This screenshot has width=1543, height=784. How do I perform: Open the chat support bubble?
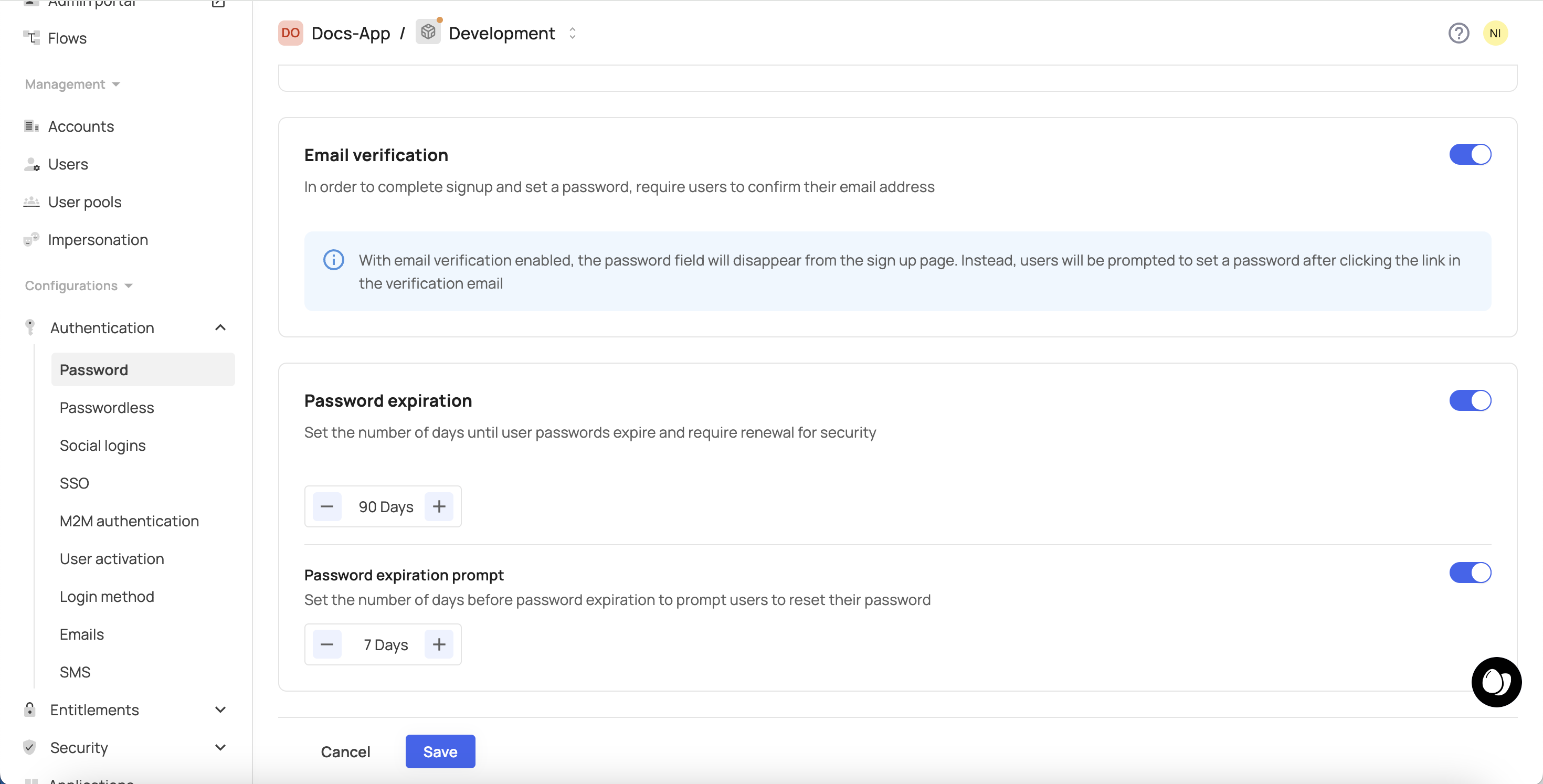click(x=1496, y=682)
